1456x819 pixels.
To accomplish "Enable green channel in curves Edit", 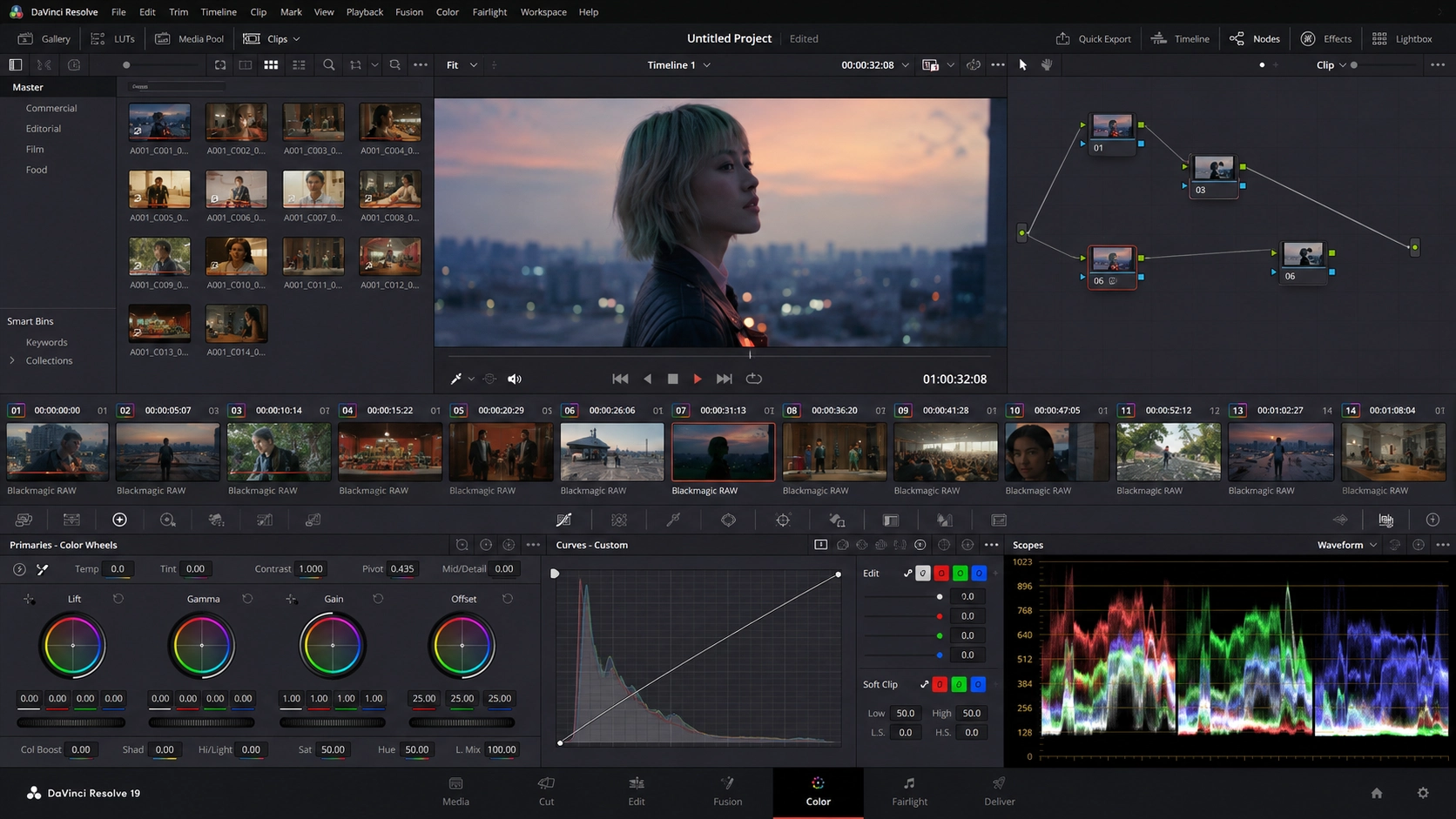I will (x=960, y=573).
